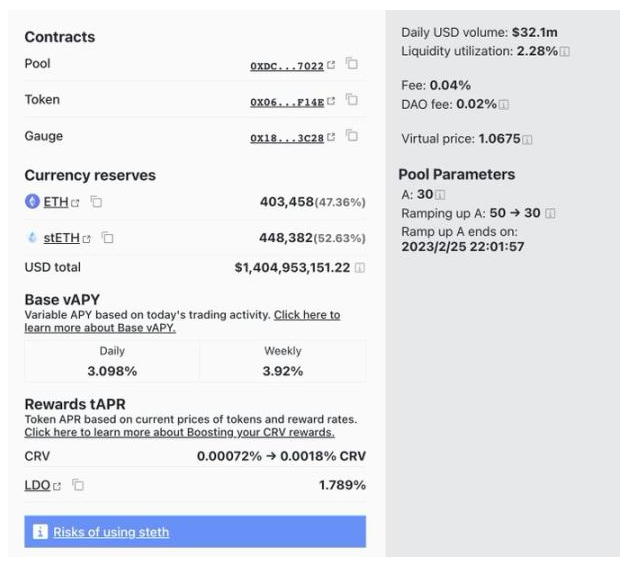
Task: Select USD total $1,404,953,151.22
Action: 292,268
